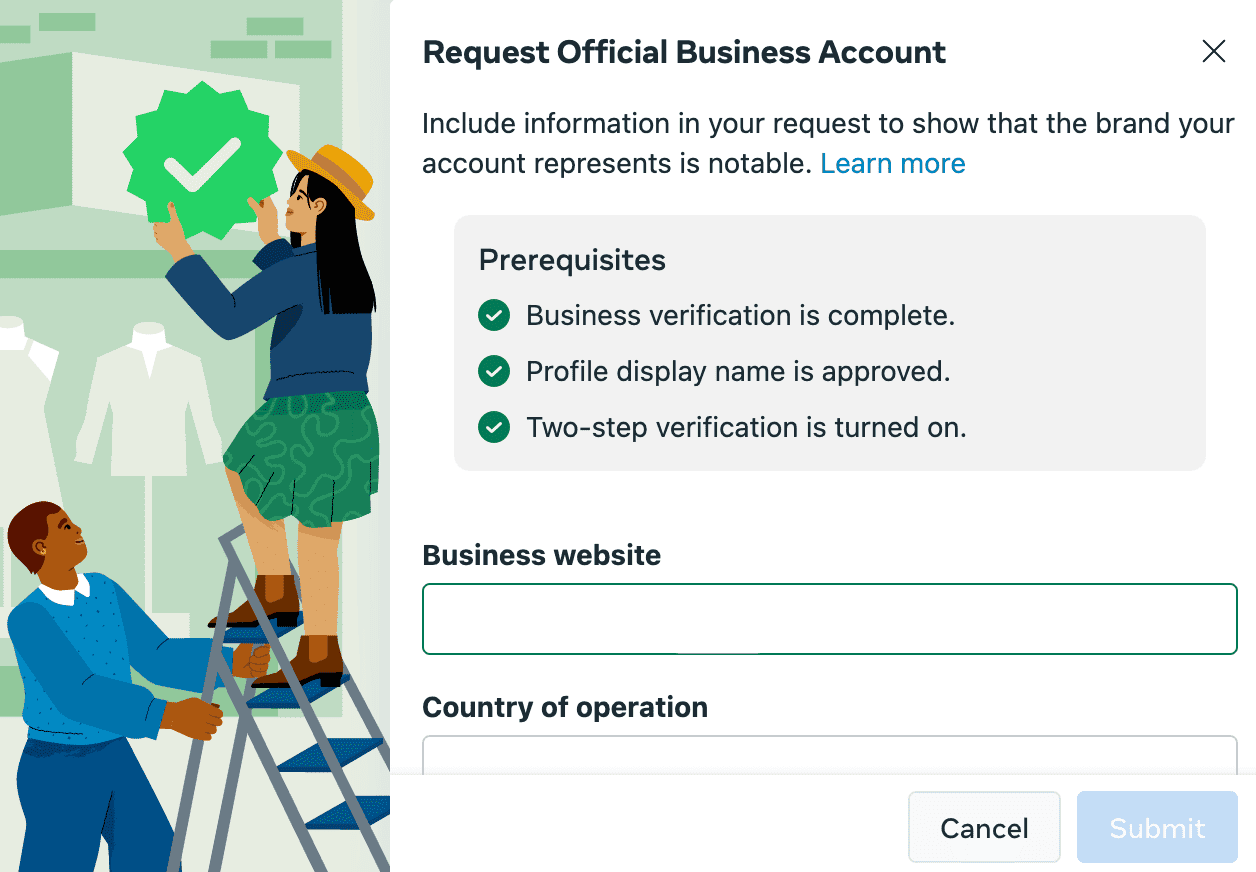
Task: Click the large green verified badge illustration
Action: (x=203, y=162)
